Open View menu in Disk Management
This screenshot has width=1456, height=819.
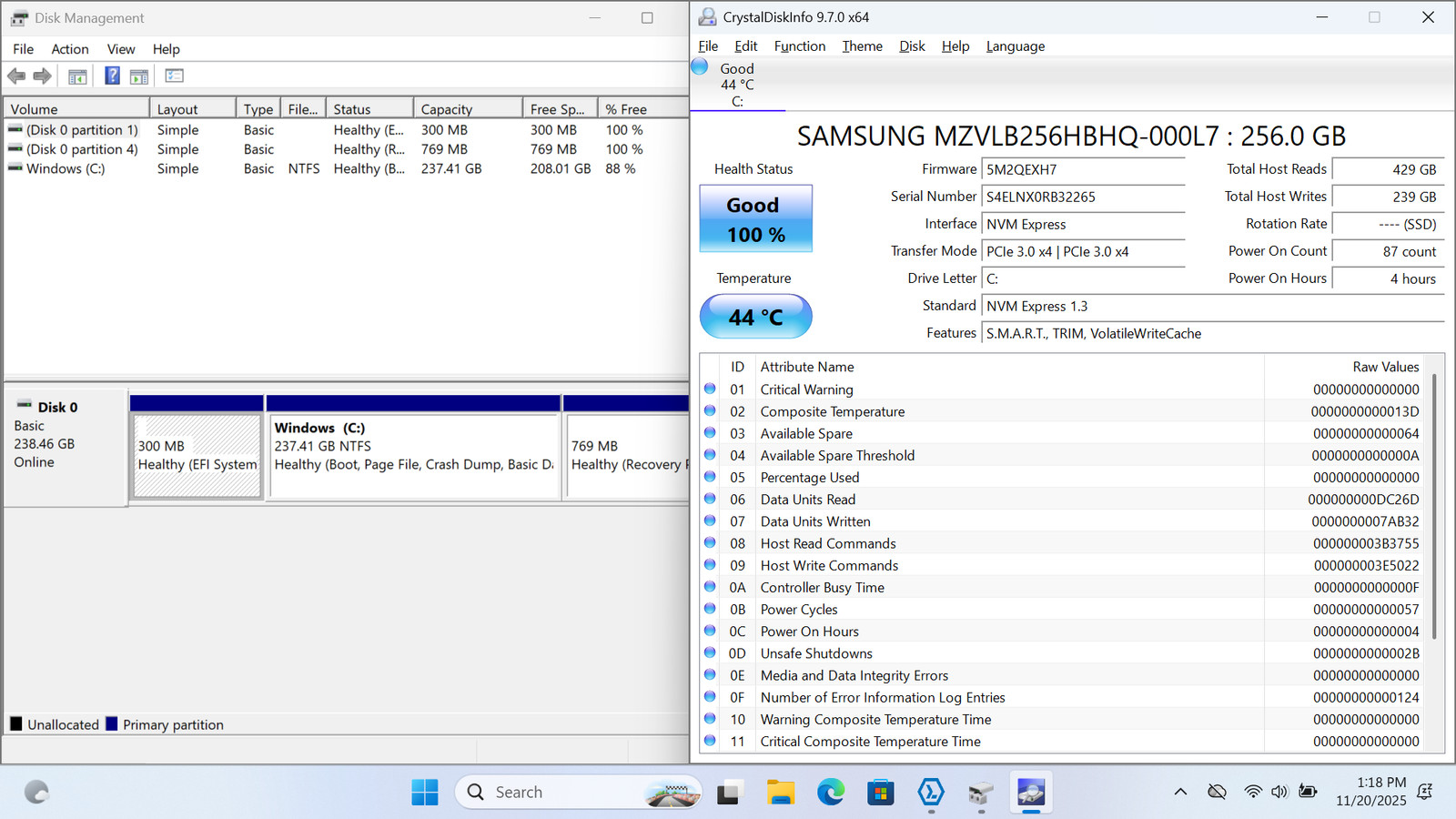point(121,49)
